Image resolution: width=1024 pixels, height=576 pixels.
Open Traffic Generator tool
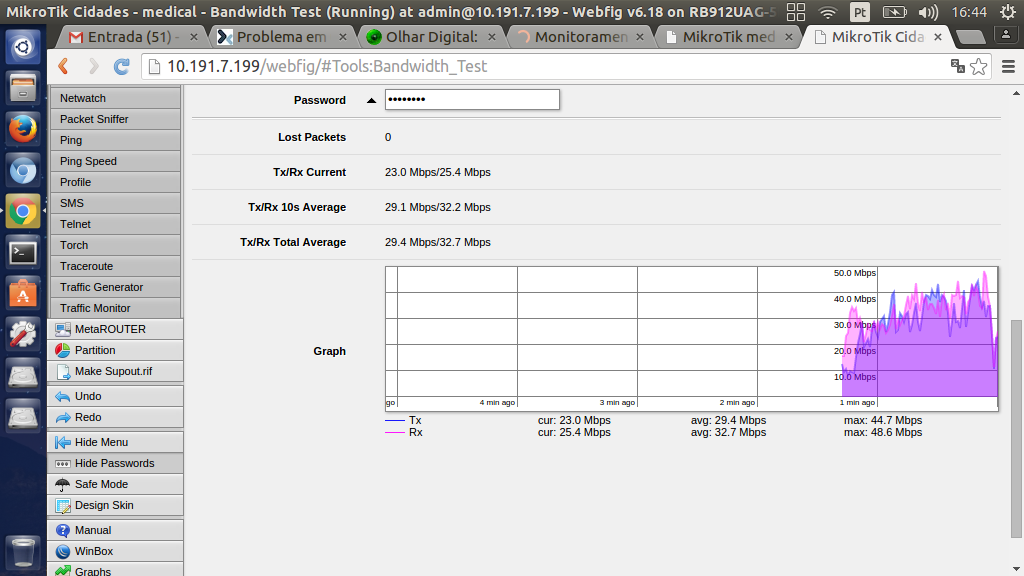tap(115, 287)
